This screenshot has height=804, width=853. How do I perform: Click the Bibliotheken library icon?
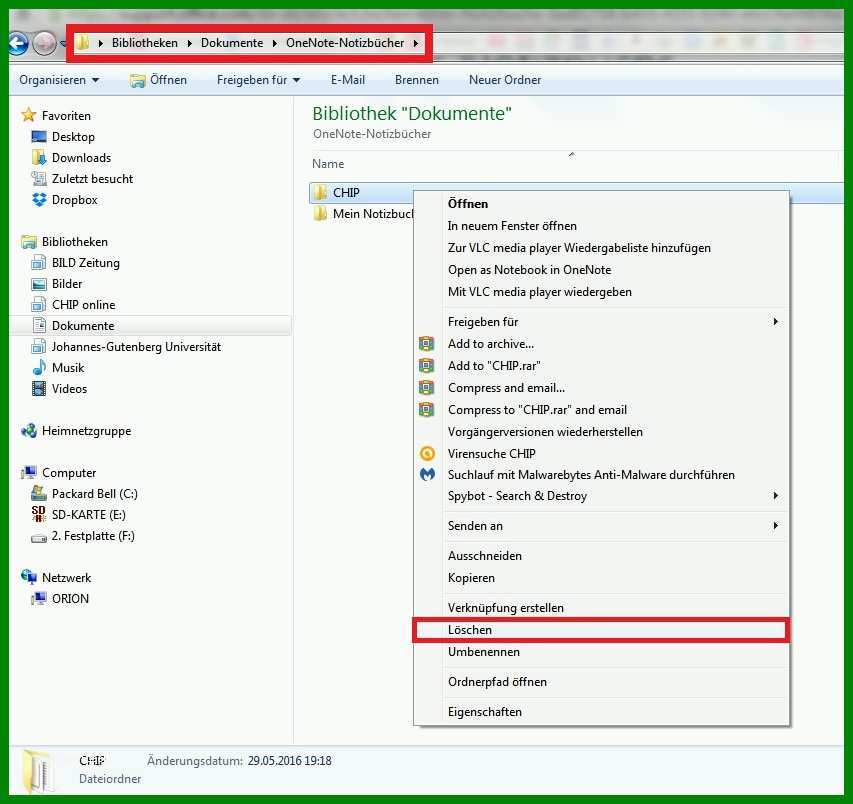[x=28, y=242]
